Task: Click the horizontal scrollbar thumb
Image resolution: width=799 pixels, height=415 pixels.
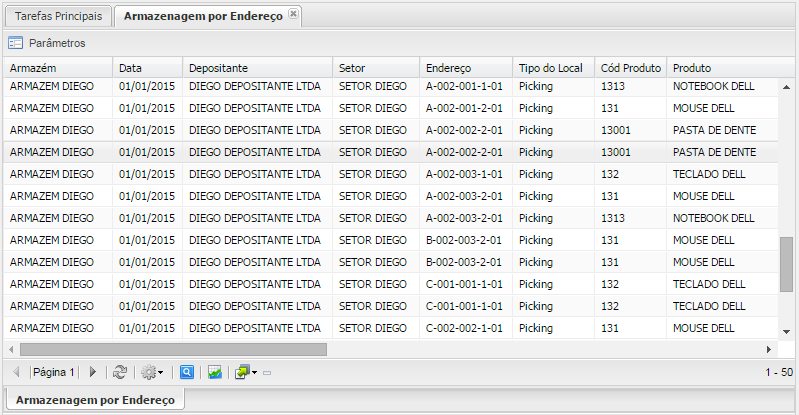Action: coord(173,349)
